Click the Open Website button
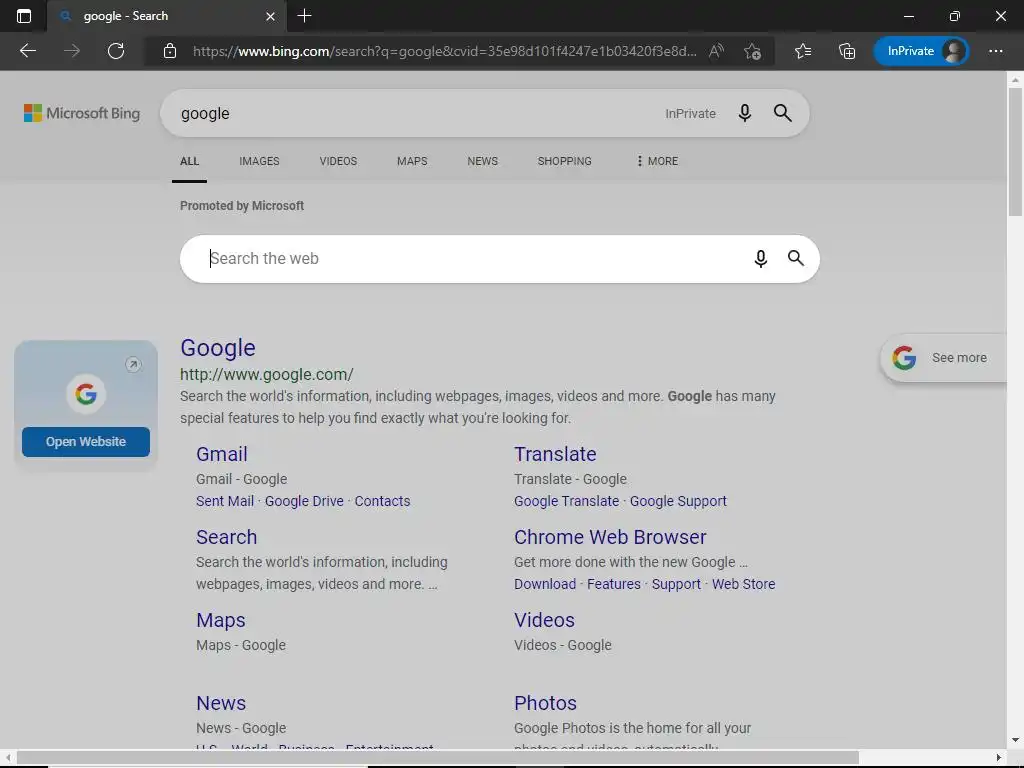Screen dimensions: 1024x768 [86, 442]
